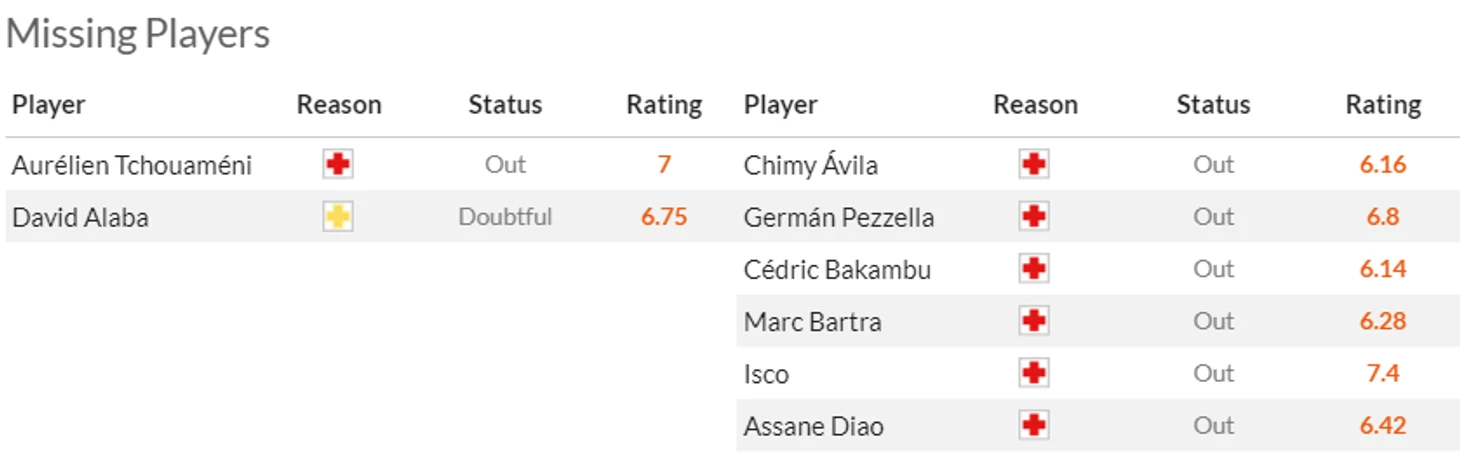The width and height of the screenshot is (1460, 461).
Task: Click the Missing Players heading
Action: 138,34
